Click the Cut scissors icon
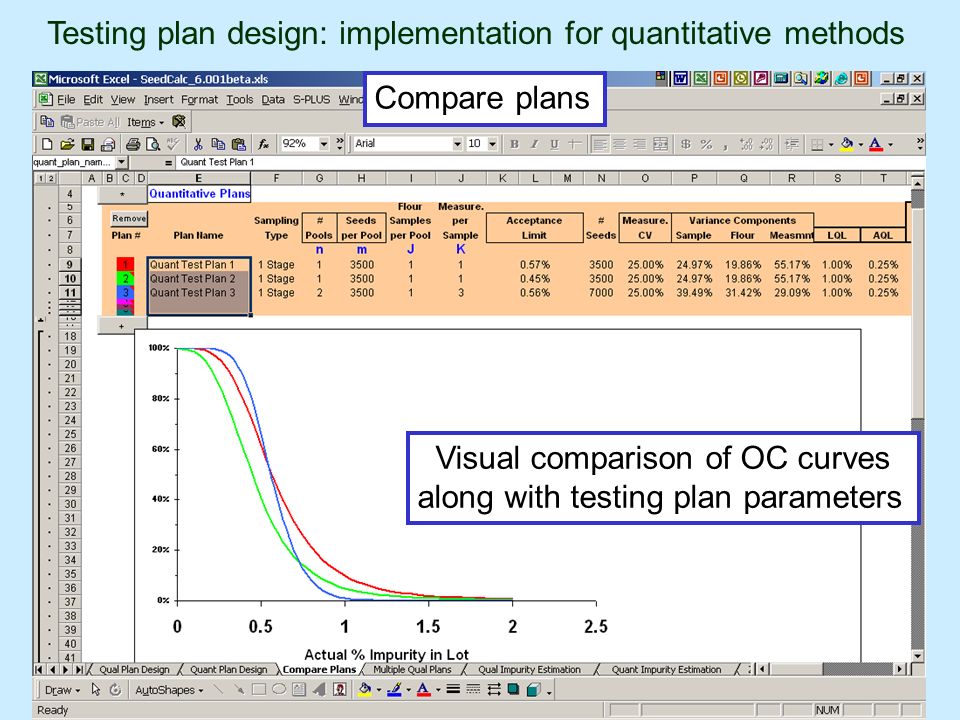 [x=198, y=144]
